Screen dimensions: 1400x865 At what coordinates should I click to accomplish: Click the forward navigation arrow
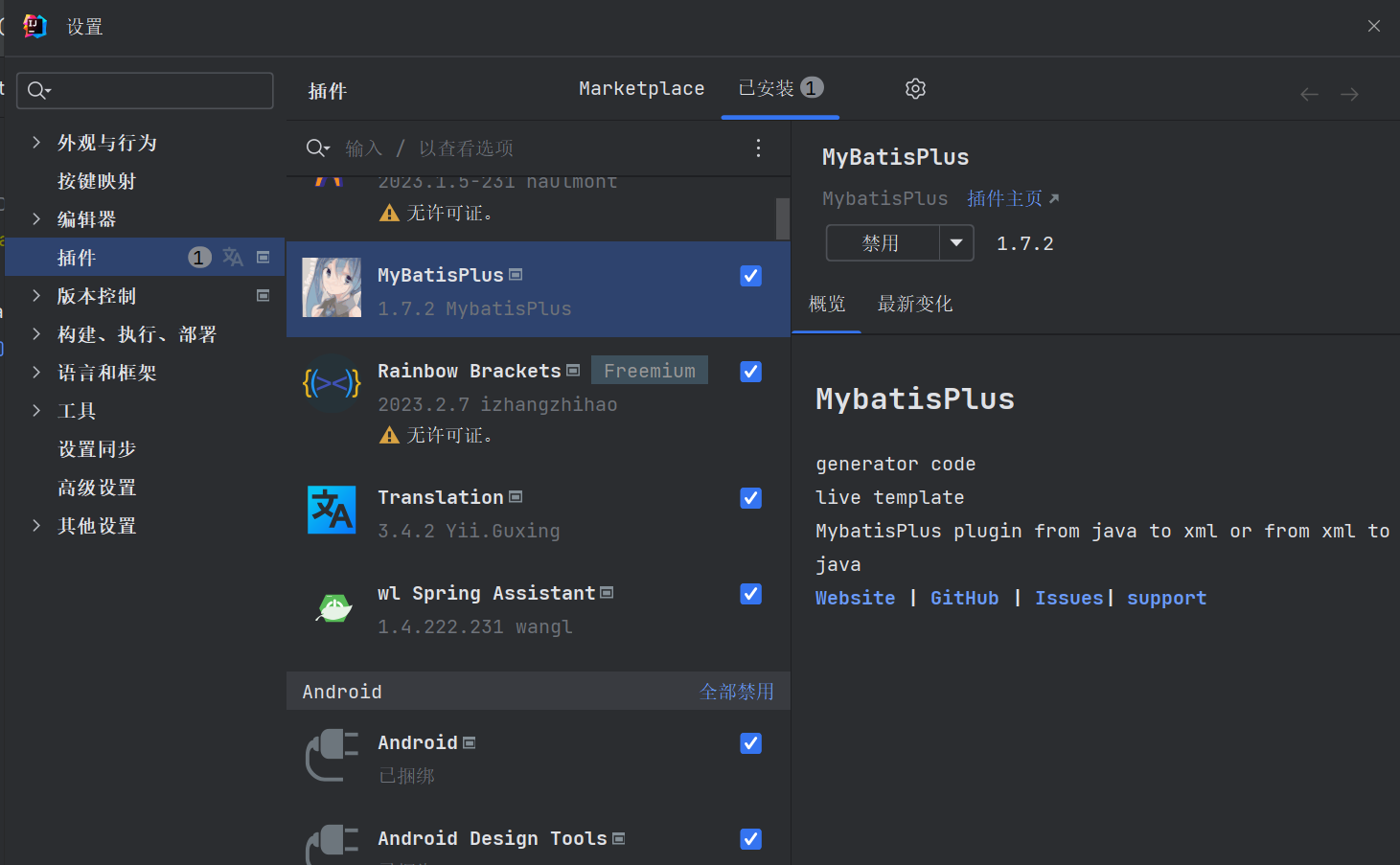1349,94
